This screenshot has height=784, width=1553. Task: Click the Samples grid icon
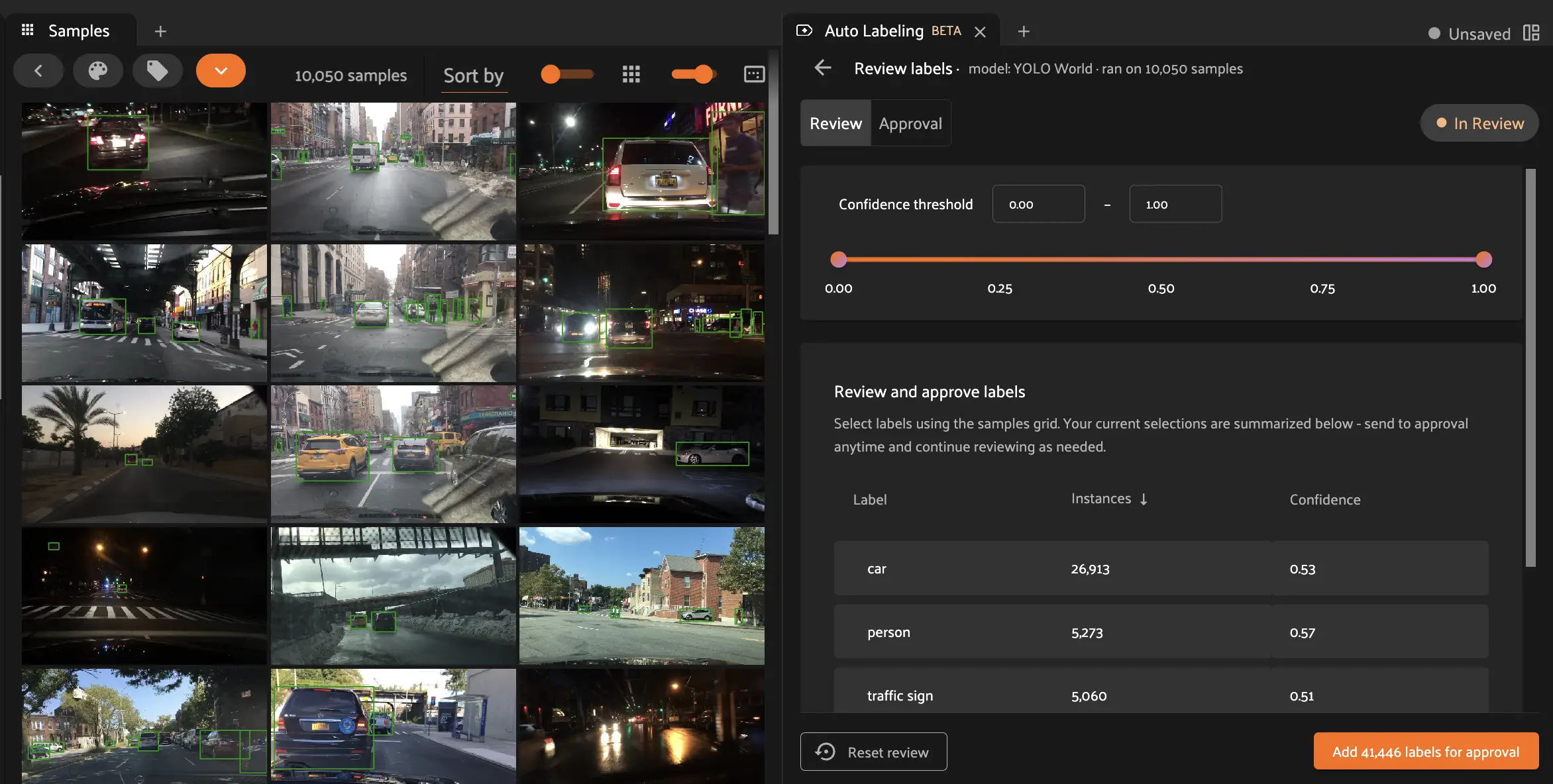[x=28, y=30]
